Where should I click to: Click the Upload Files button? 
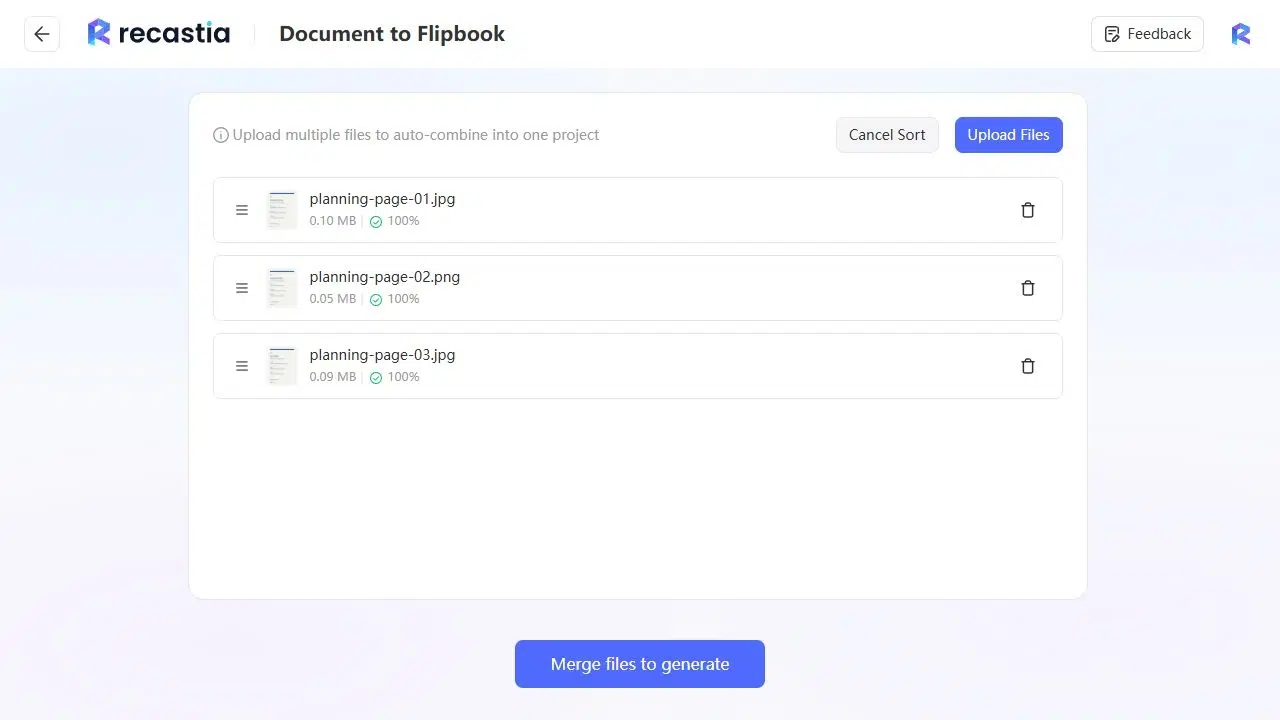tap(1008, 135)
